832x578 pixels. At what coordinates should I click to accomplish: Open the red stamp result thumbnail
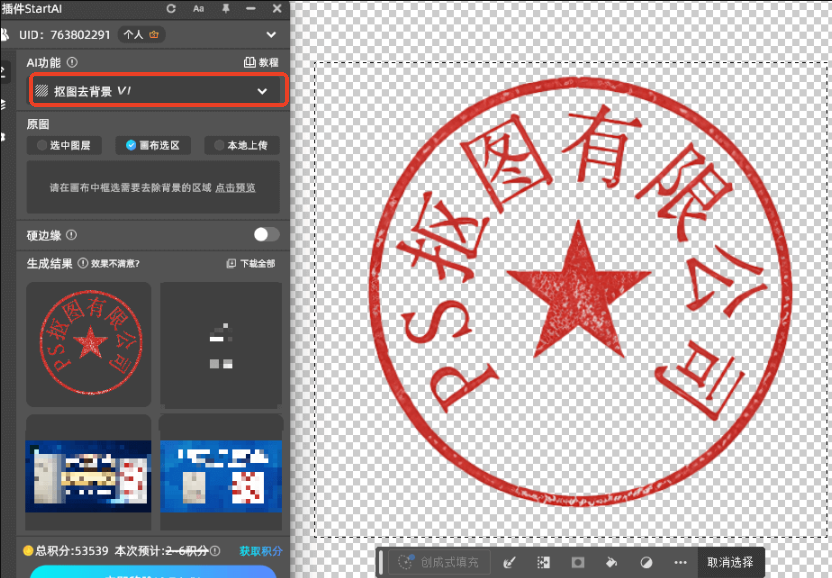pos(88,343)
